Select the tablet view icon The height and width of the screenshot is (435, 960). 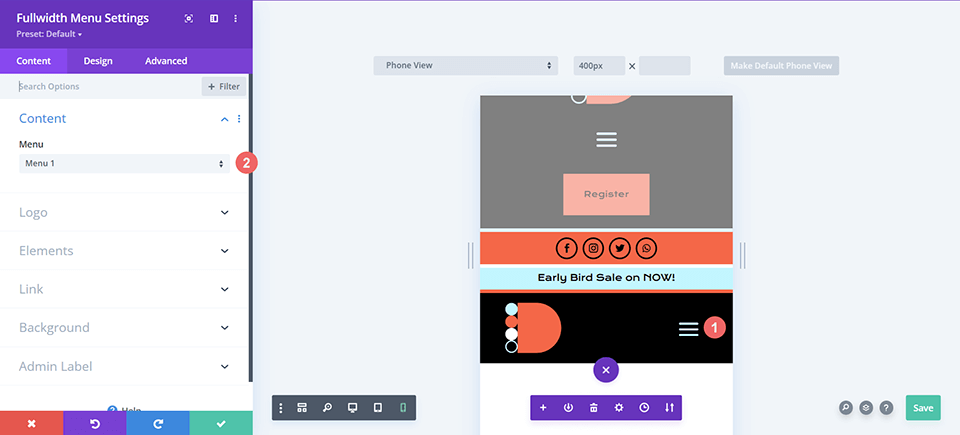(x=377, y=408)
